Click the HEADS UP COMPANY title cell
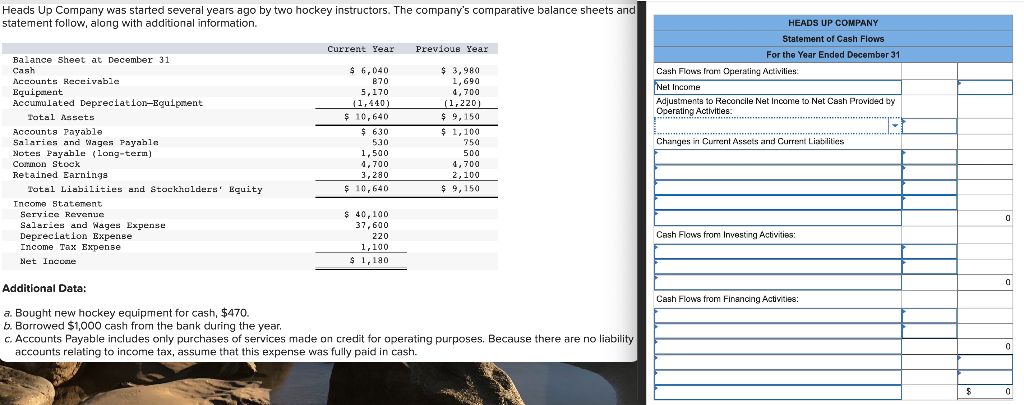Image resolution: width=1024 pixels, height=405 pixels. [833, 24]
